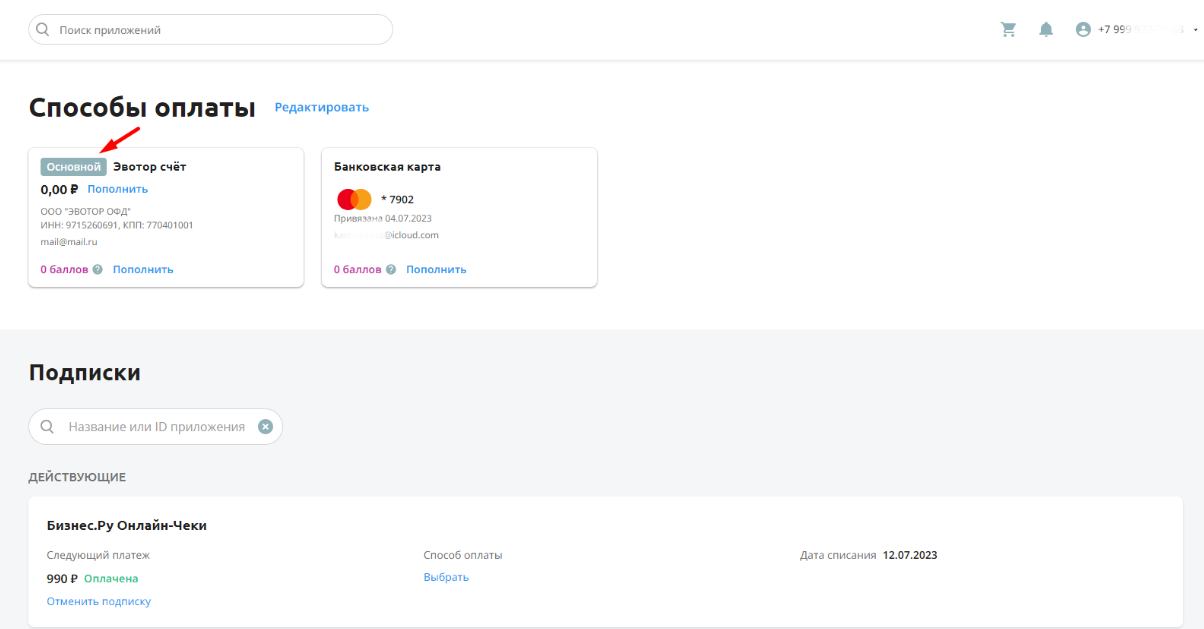This screenshot has height=629, width=1204.
Task: Click the 'Бизнес.Ру Онлайн-Чеки' subscription title
Action: coord(127,525)
